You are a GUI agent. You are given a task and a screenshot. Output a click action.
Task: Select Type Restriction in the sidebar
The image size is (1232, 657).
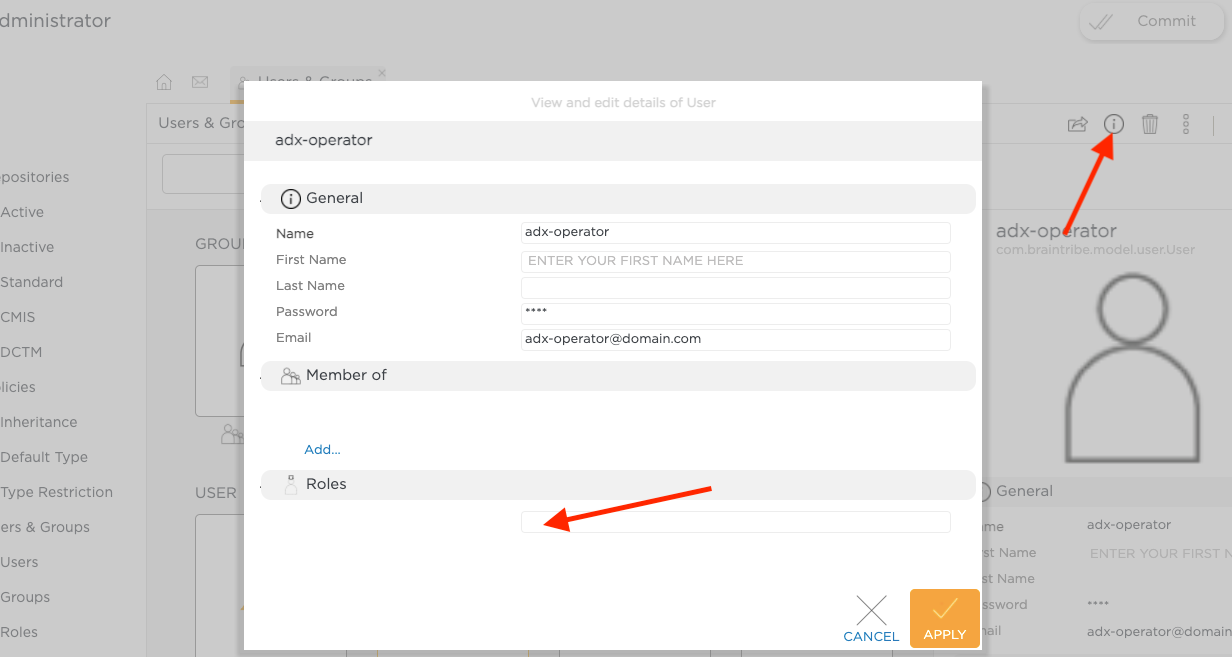click(56, 492)
